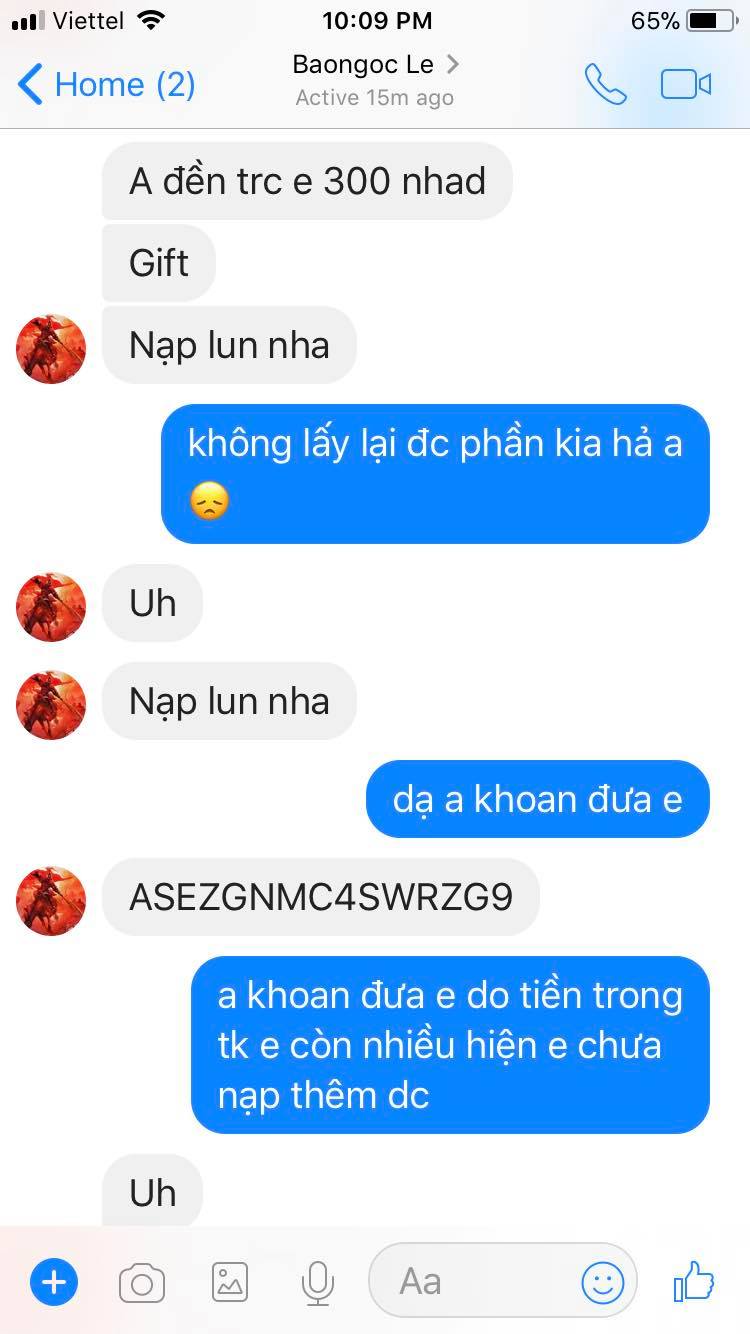The image size is (750, 1334).
Task: Tap the 'Active 15m ago' status text
Action: [375, 98]
